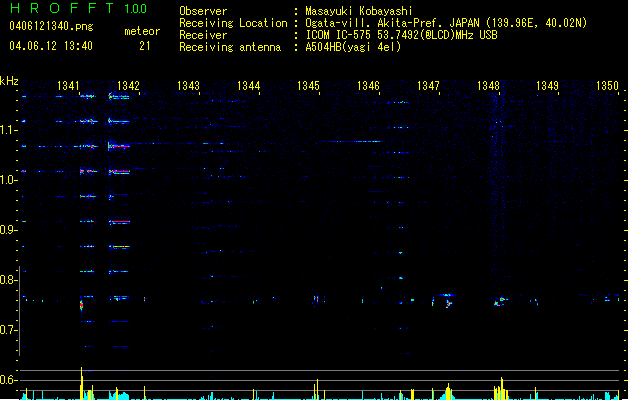Click time axis marker 1344
629x400 pixels.
(248, 86)
